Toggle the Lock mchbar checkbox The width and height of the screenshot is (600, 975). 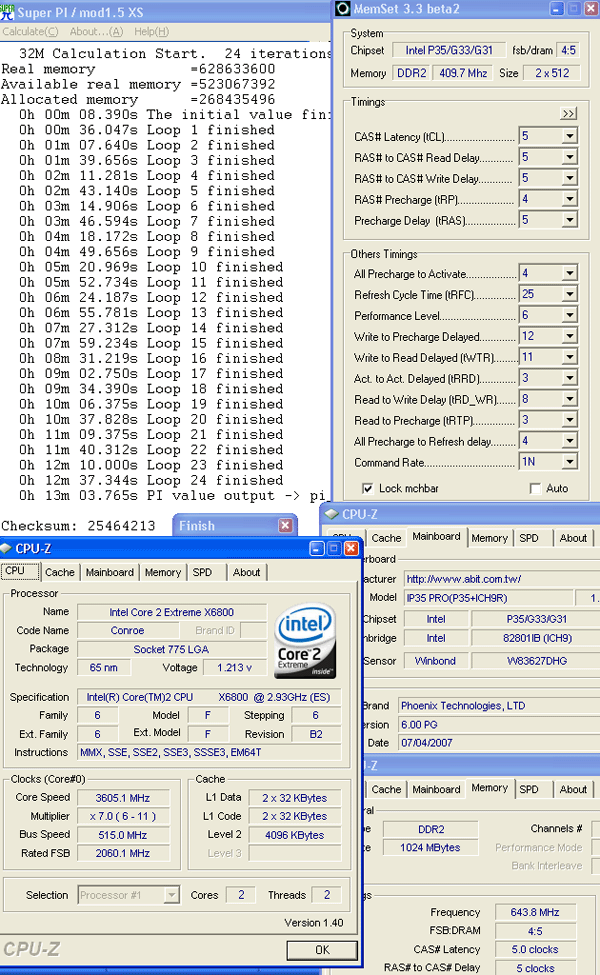(369, 488)
